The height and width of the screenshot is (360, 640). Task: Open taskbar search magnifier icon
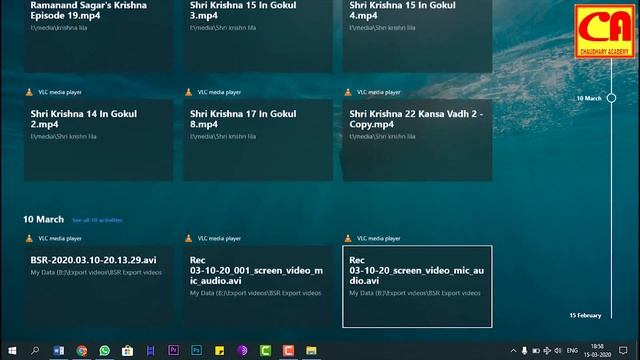pos(35,350)
